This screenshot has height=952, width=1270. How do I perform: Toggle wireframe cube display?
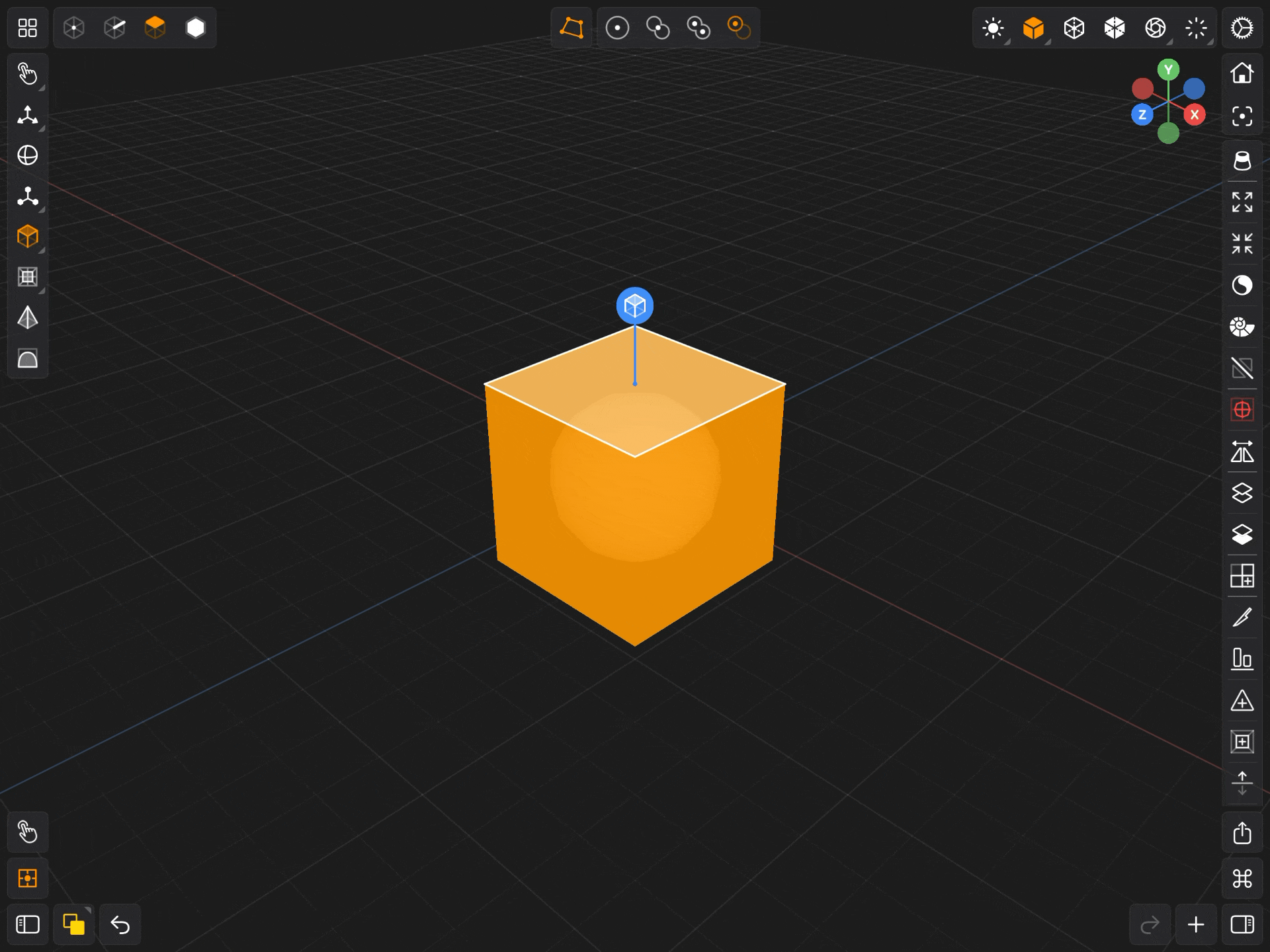pos(1074,28)
